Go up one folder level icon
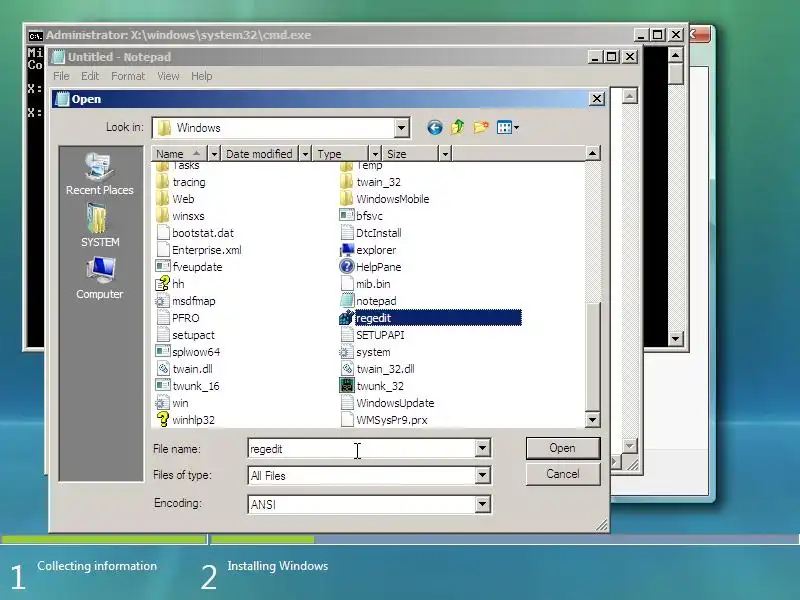Image resolution: width=800 pixels, height=600 pixels. click(x=458, y=127)
